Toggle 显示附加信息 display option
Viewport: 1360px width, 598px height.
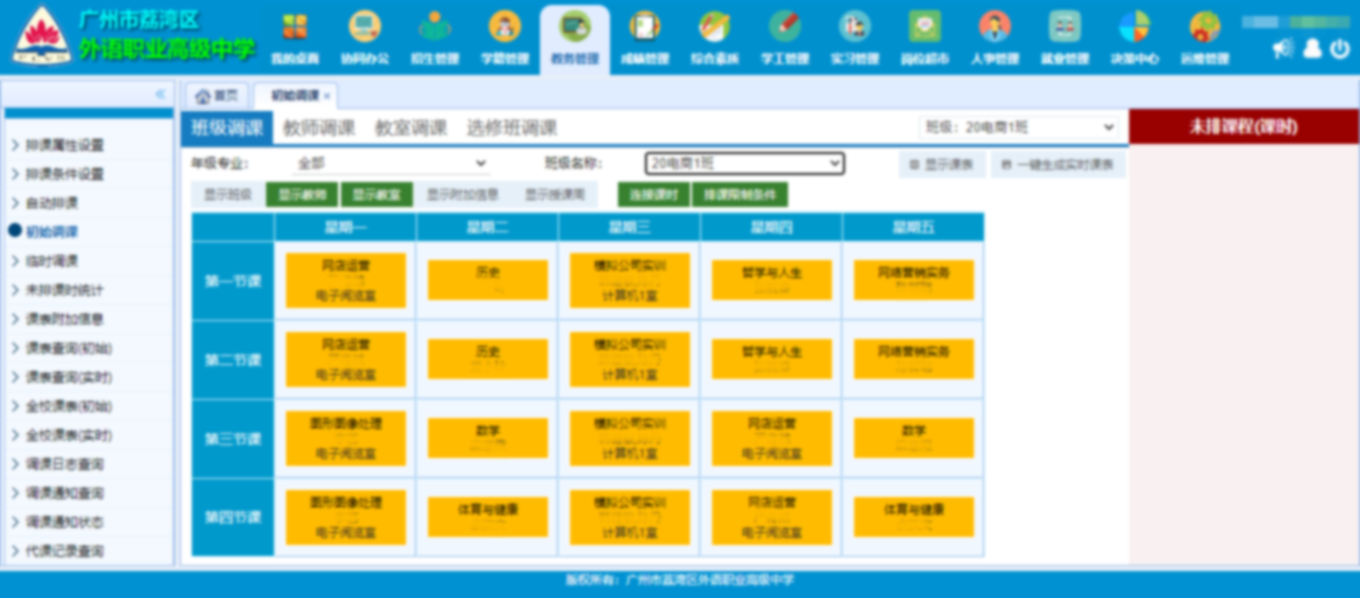click(463, 195)
